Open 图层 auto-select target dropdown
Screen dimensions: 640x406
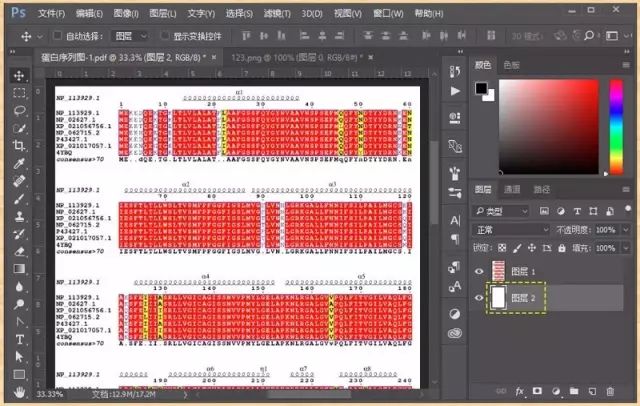pyautogui.click(x=130, y=36)
